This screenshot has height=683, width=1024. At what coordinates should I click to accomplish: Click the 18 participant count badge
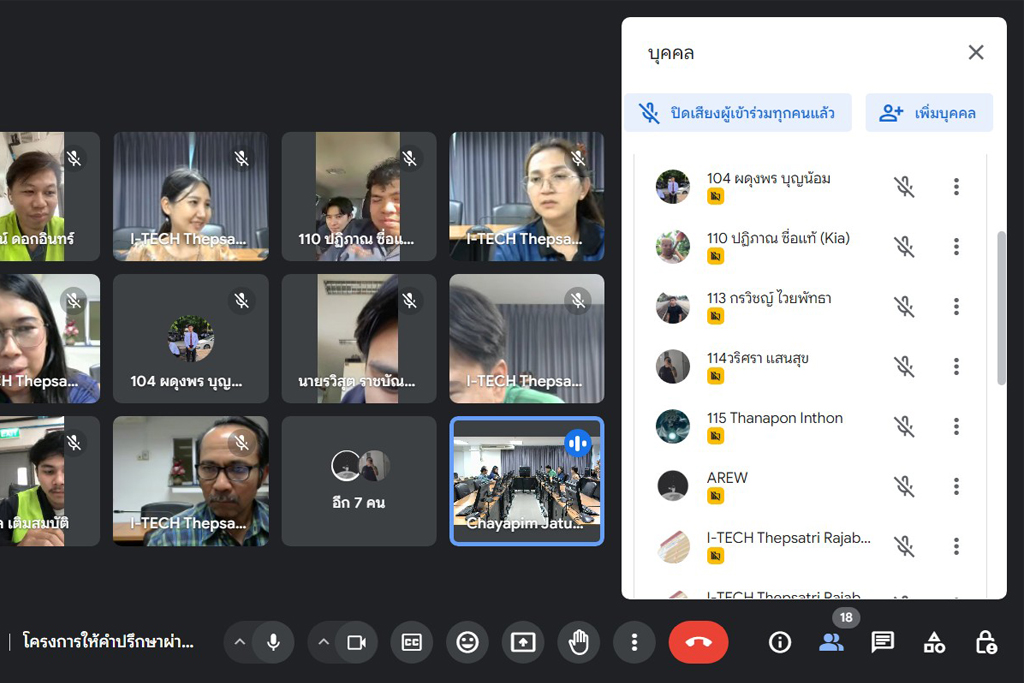(846, 617)
